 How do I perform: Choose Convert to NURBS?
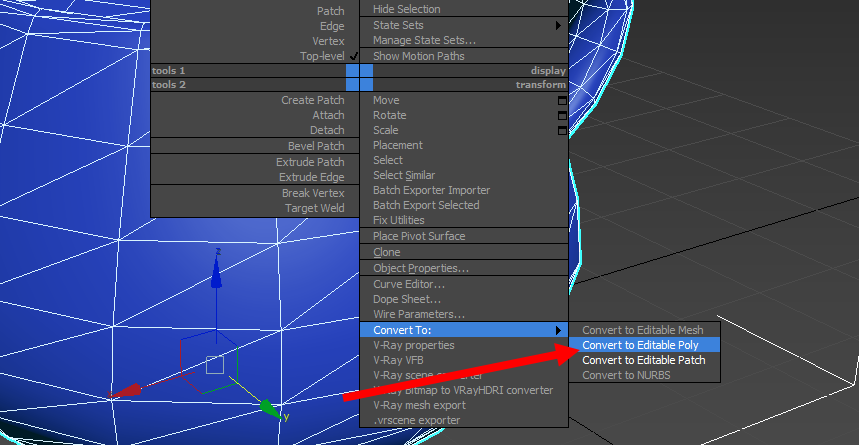click(x=644, y=375)
